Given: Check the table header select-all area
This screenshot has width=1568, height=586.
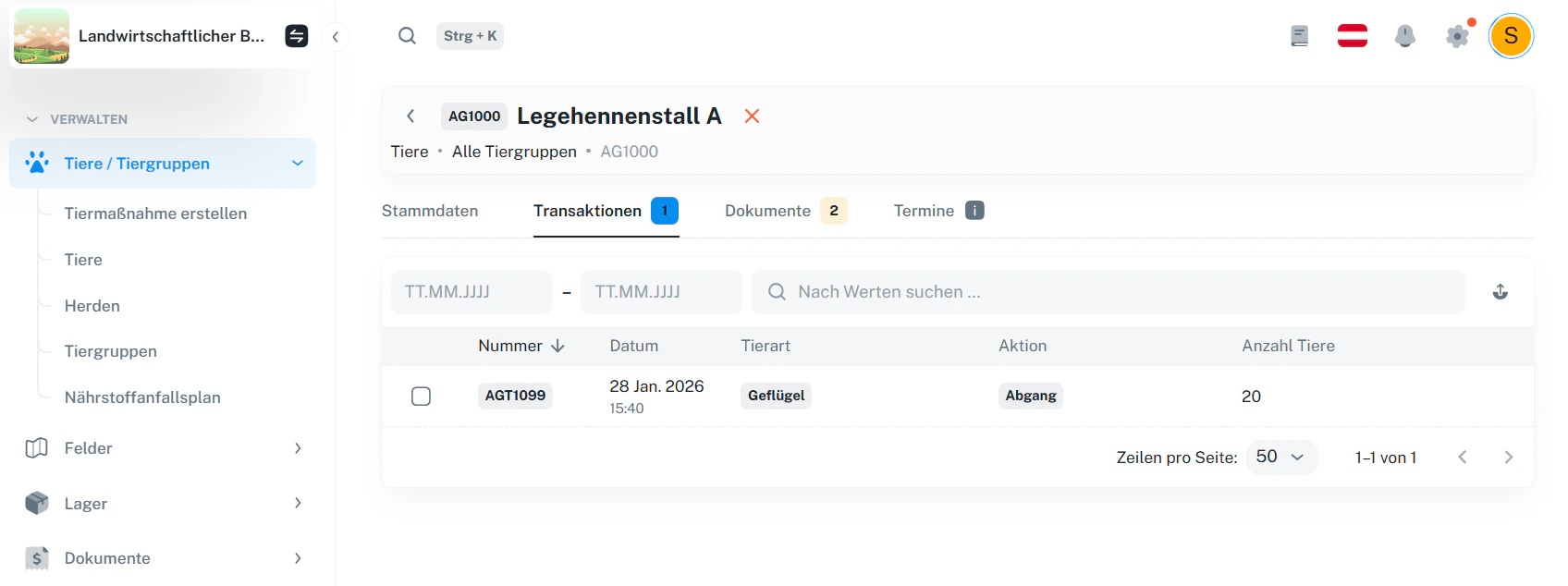Looking at the screenshot, I should coord(422,346).
